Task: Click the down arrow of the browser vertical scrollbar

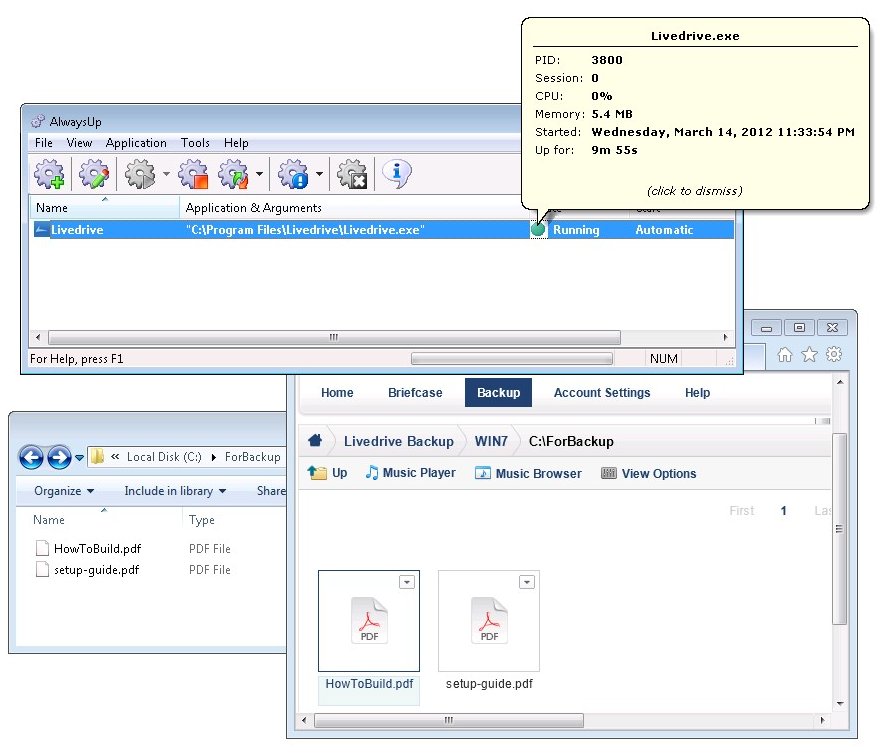Action: coord(840,704)
